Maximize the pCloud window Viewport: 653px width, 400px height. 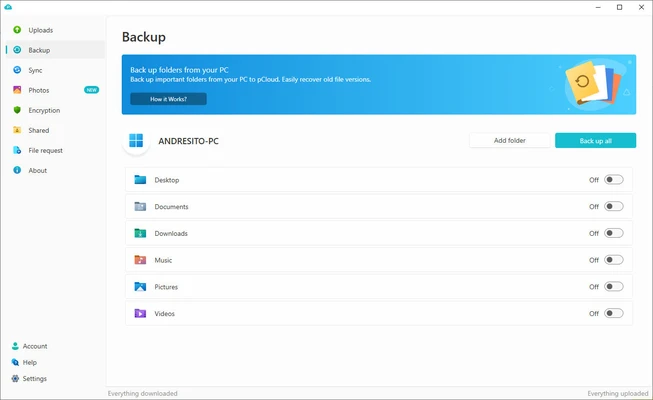pos(620,7)
